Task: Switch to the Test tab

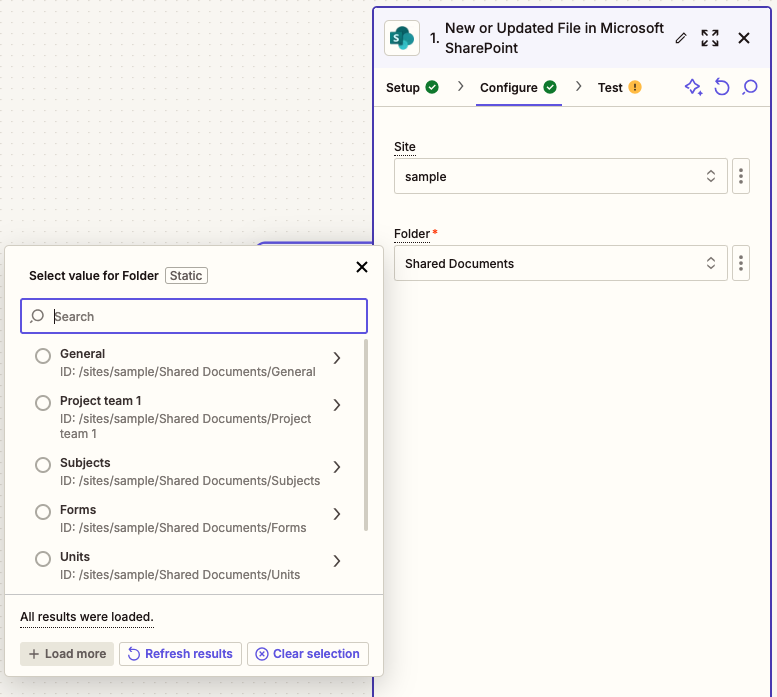Action: point(619,88)
